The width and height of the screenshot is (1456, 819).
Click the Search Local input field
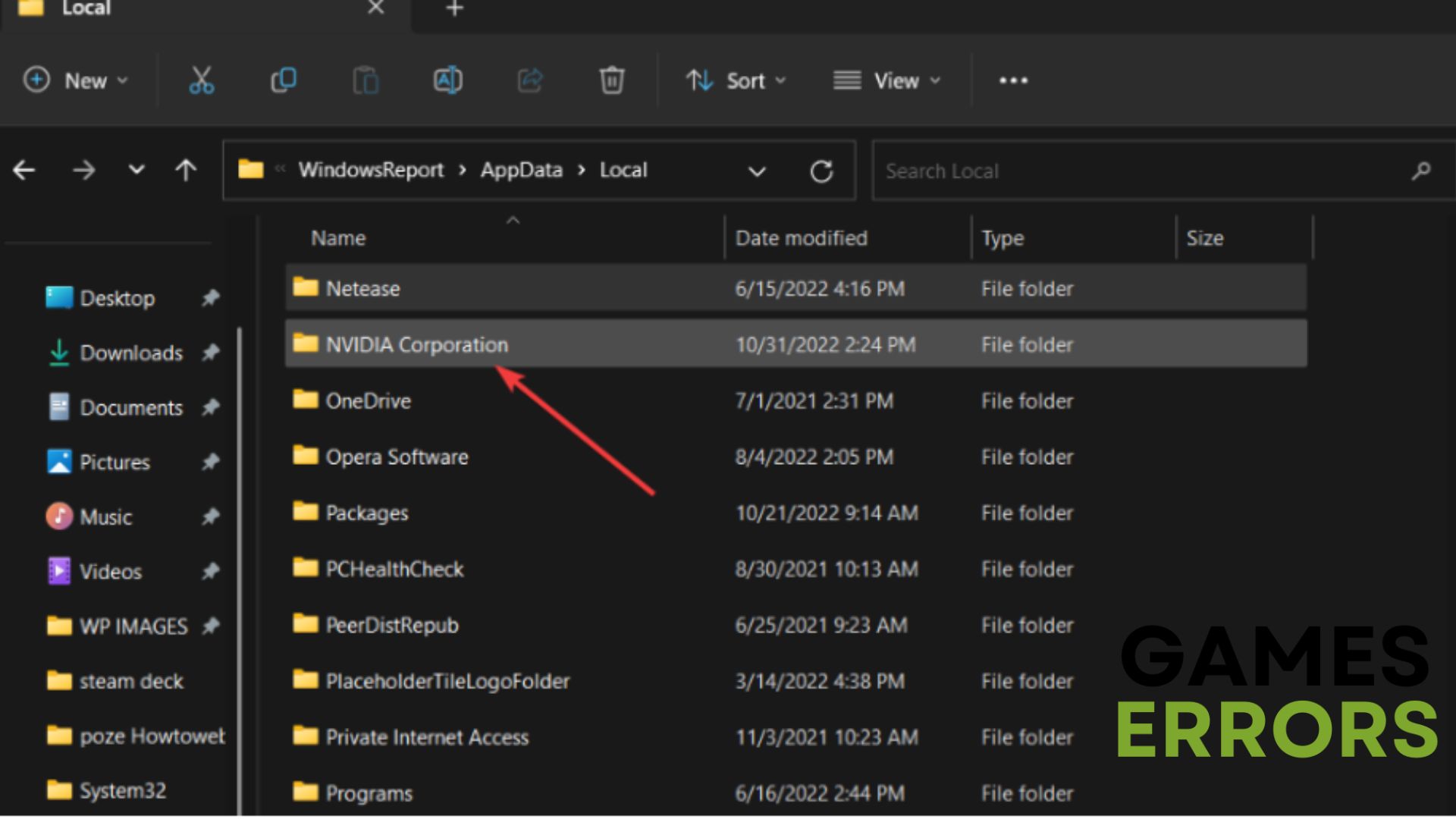[x=1137, y=171]
